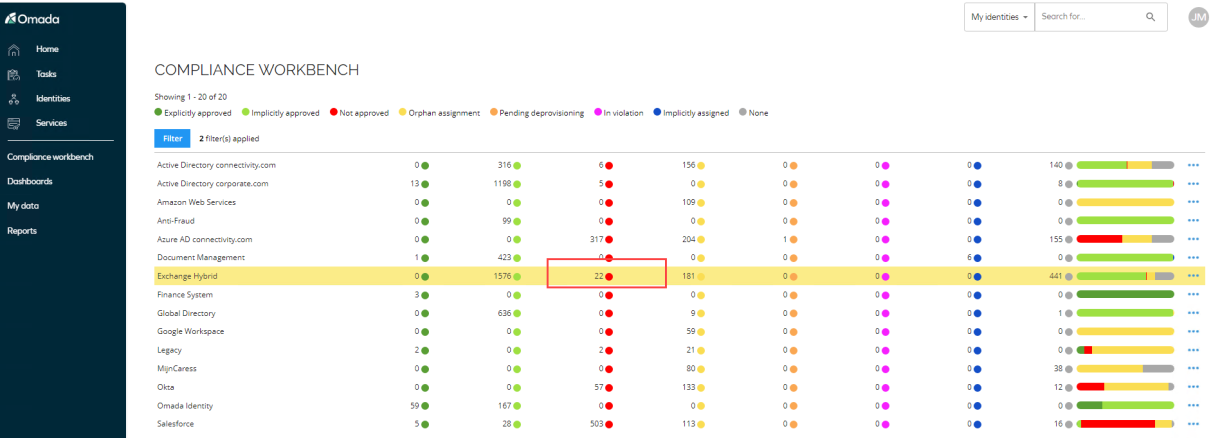The image size is (1220, 438).
Task: Open the JM user avatar
Action: (1197, 17)
